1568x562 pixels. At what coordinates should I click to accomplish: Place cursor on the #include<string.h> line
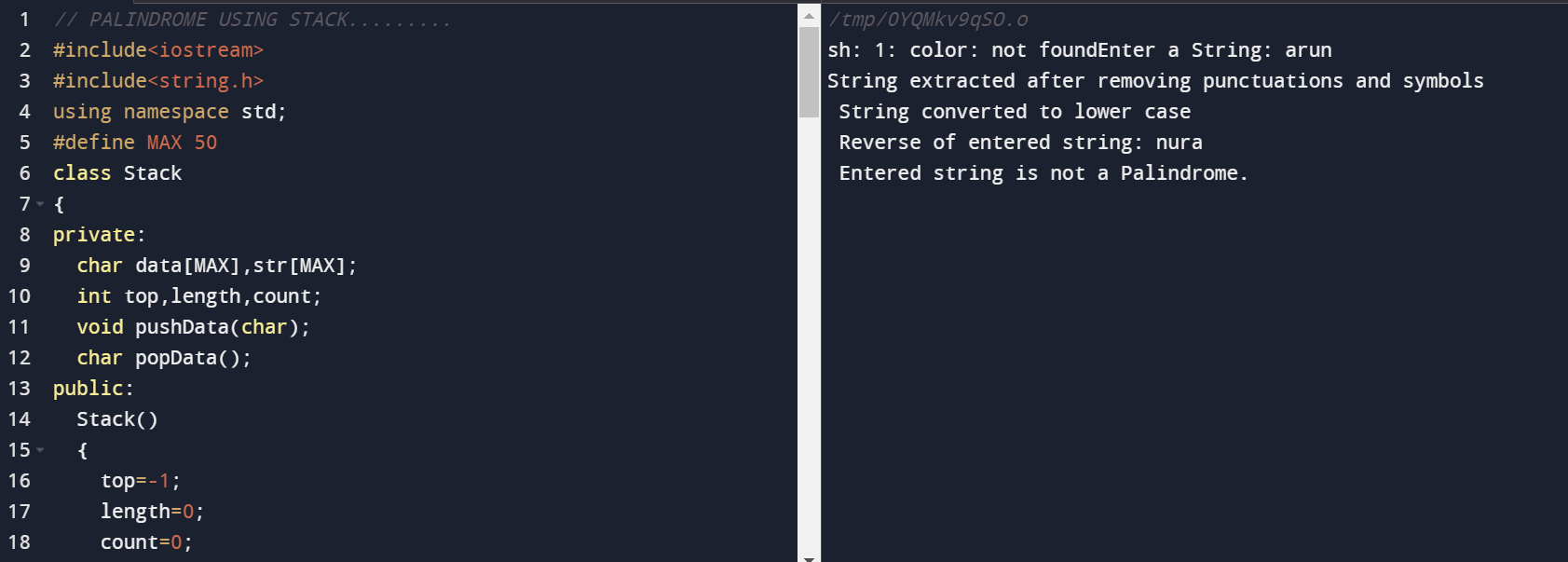pyautogui.click(x=158, y=81)
